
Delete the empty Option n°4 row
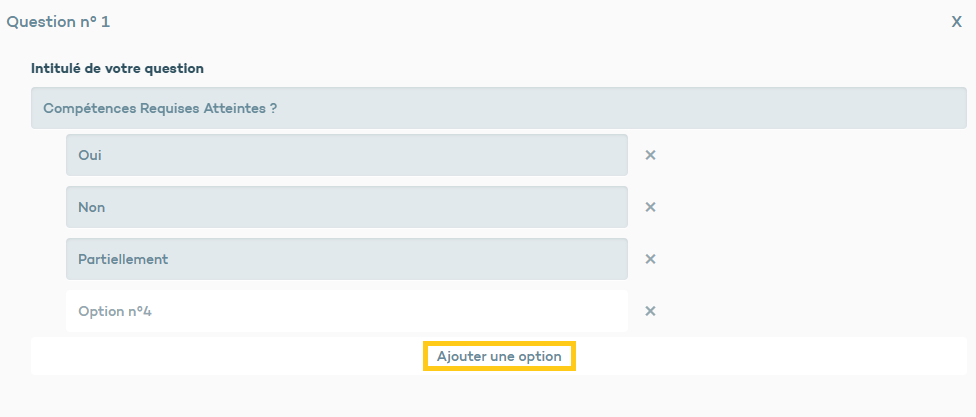[x=650, y=311]
